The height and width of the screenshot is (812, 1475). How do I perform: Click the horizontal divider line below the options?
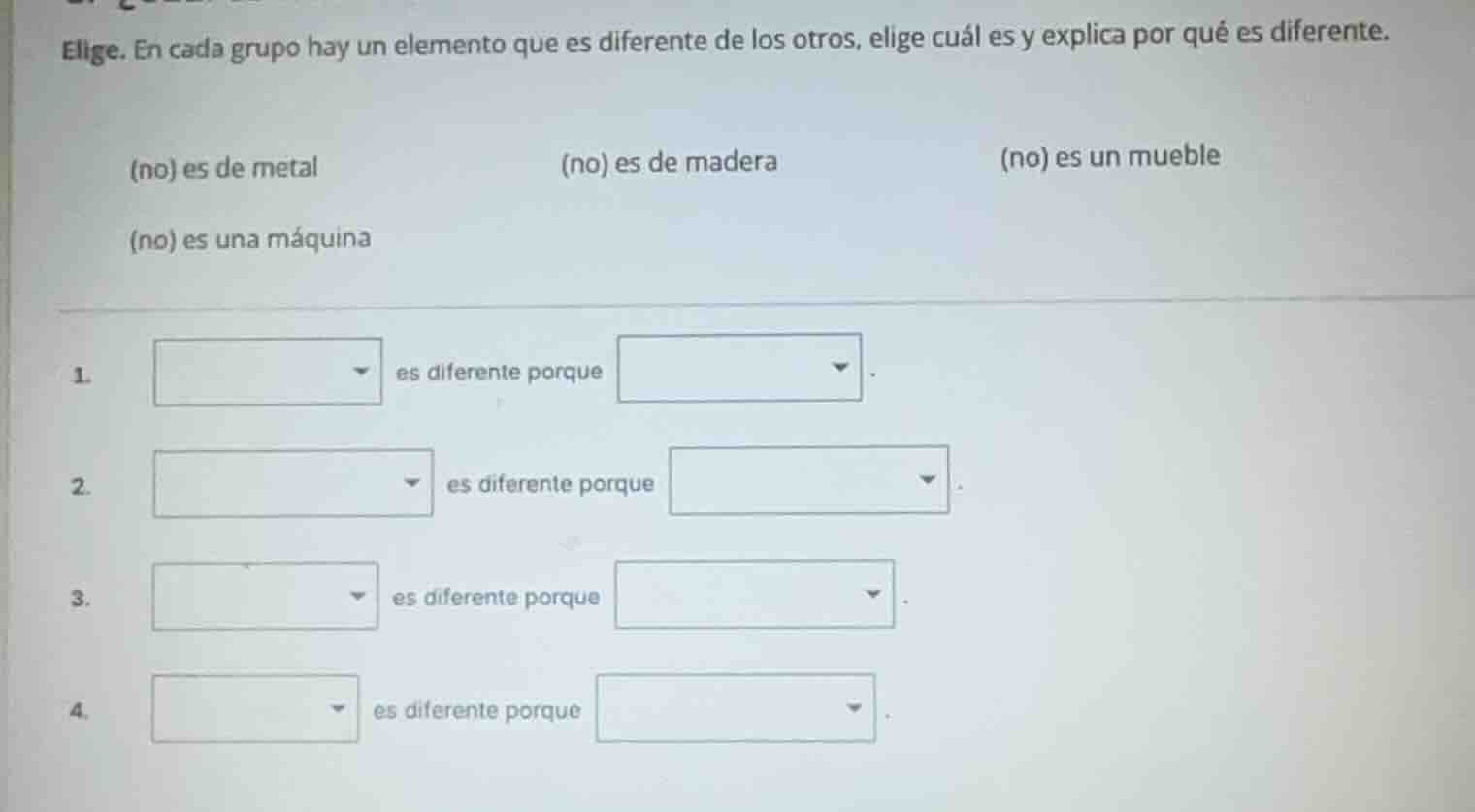(x=737, y=305)
